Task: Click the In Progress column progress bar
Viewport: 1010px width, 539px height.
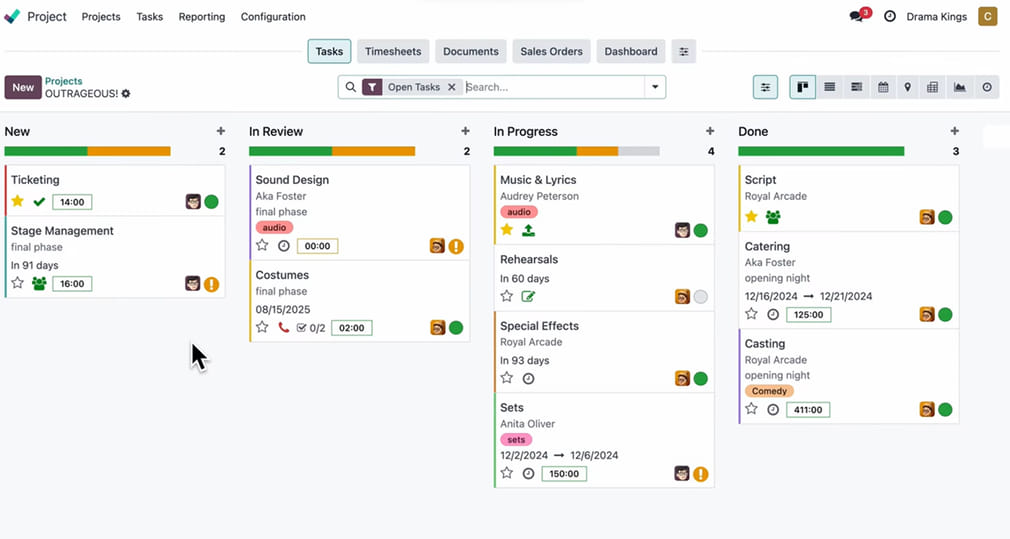Action: point(576,152)
